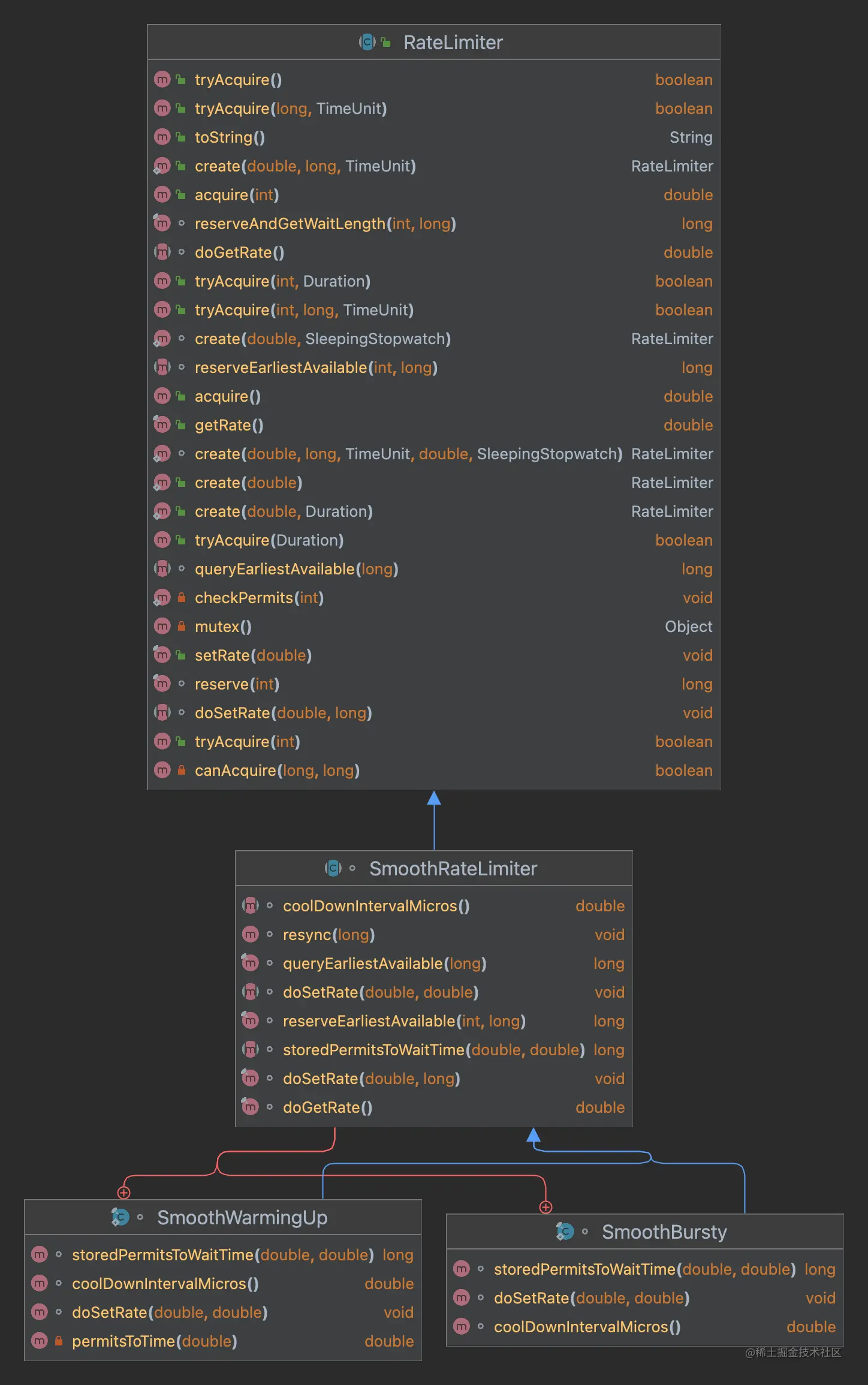
Task: Click the RateLimiter class icon
Action: 367,42
